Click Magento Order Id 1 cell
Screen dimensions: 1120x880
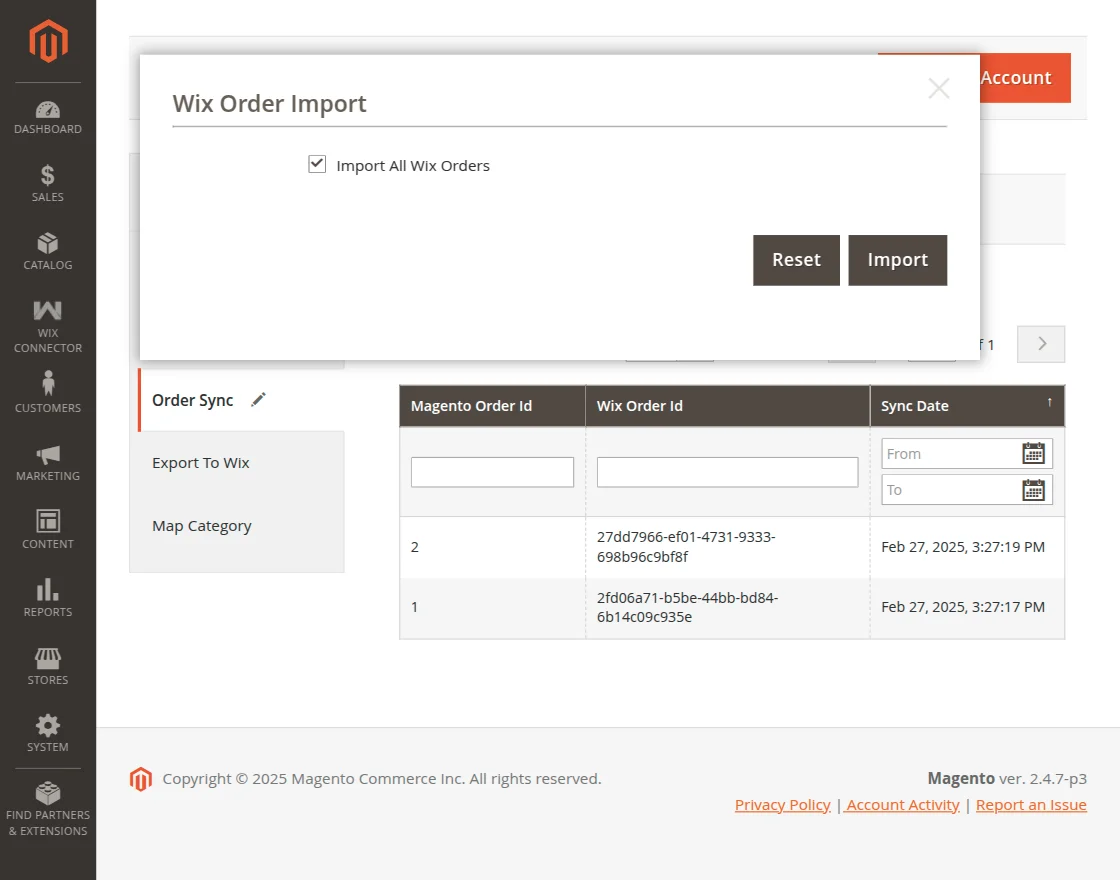point(492,608)
